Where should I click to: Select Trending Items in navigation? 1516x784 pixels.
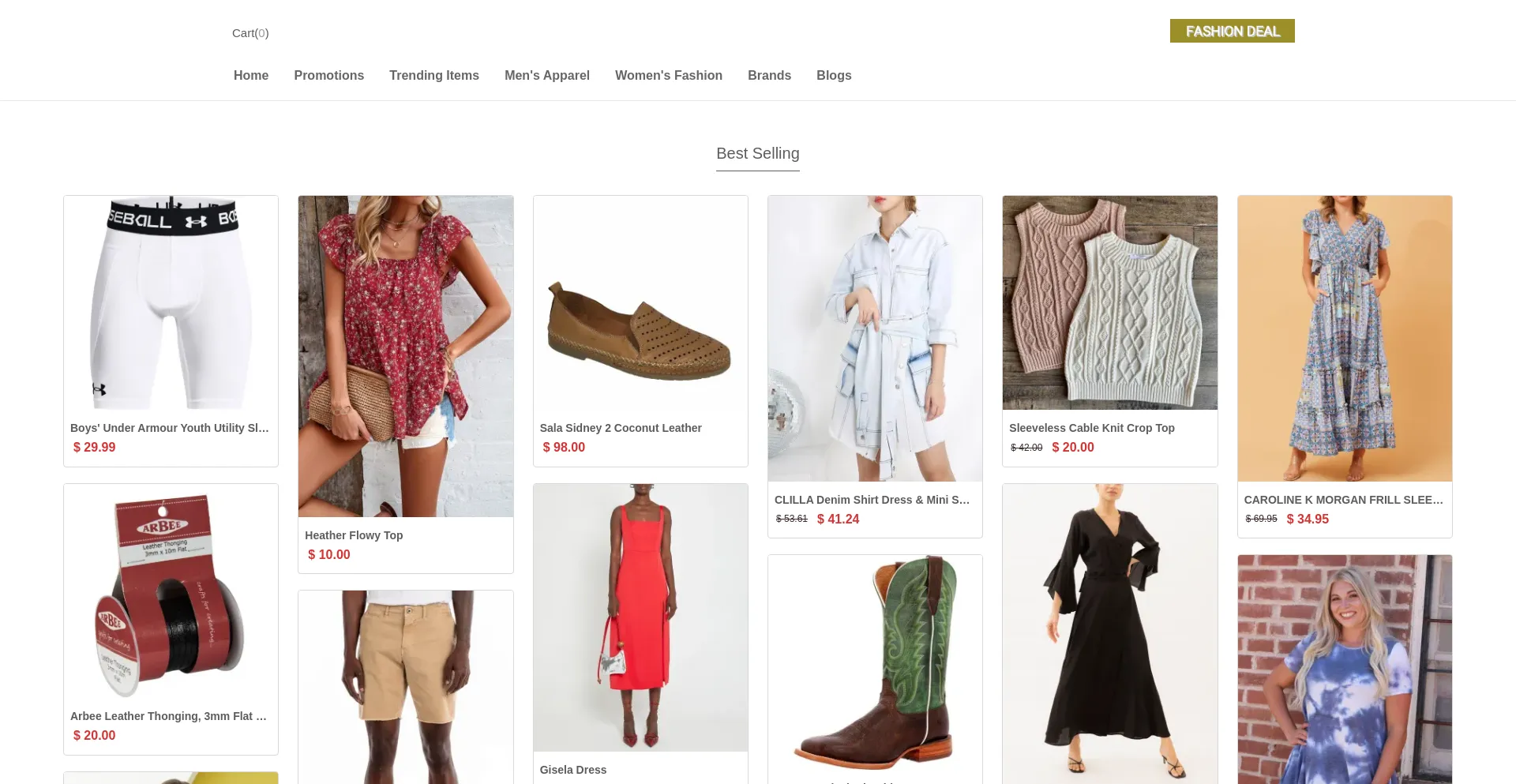click(x=433, y=76)
